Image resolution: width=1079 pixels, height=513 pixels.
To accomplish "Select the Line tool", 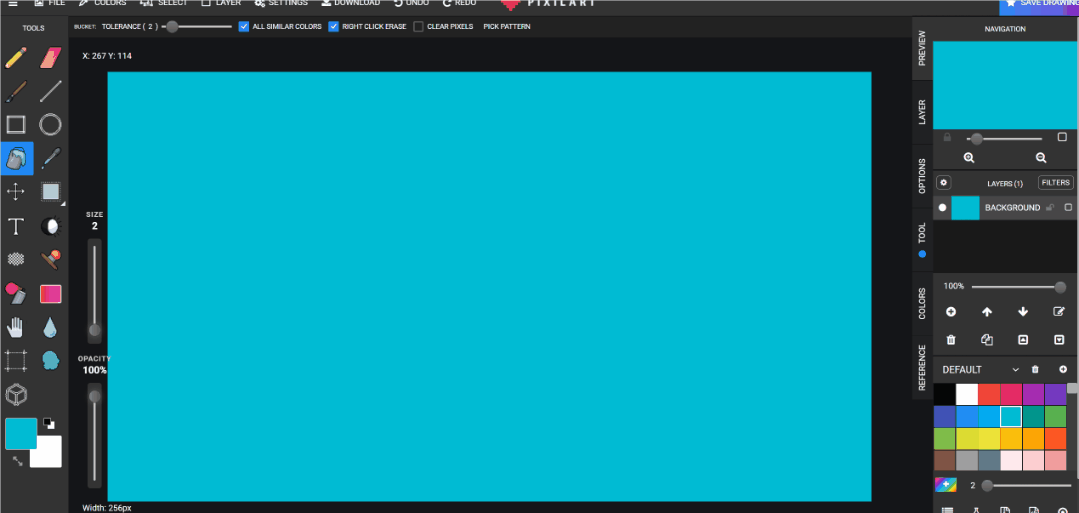I will click(51, 92).
